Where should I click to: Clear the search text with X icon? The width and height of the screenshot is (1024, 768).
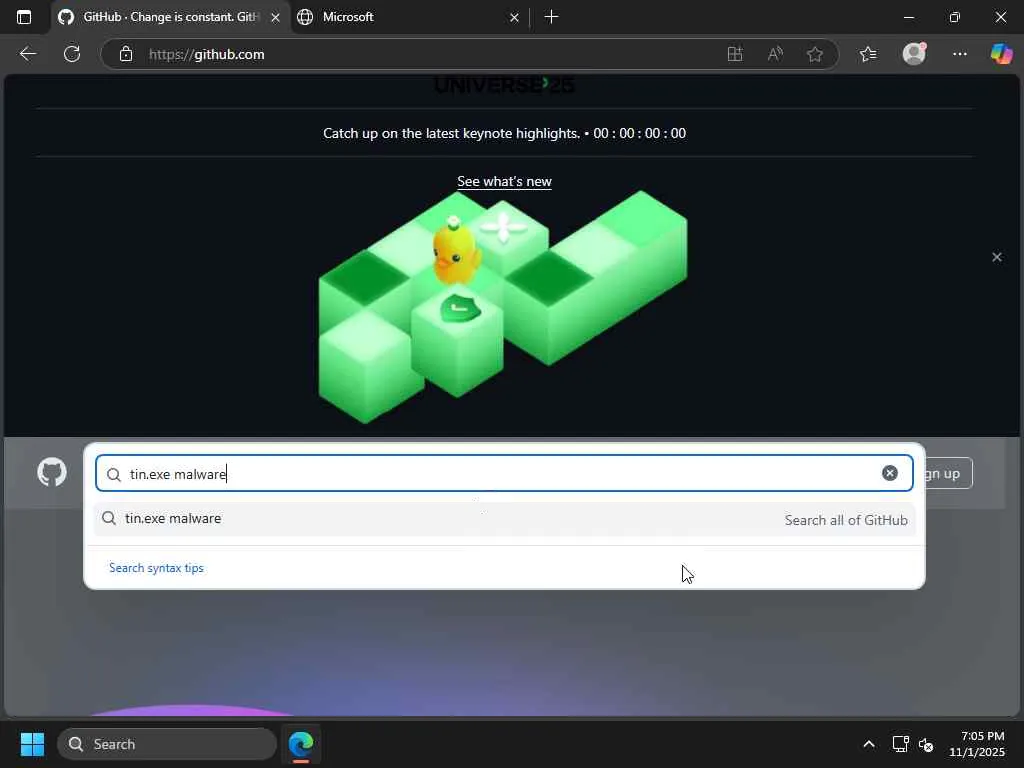click(889, 473)
